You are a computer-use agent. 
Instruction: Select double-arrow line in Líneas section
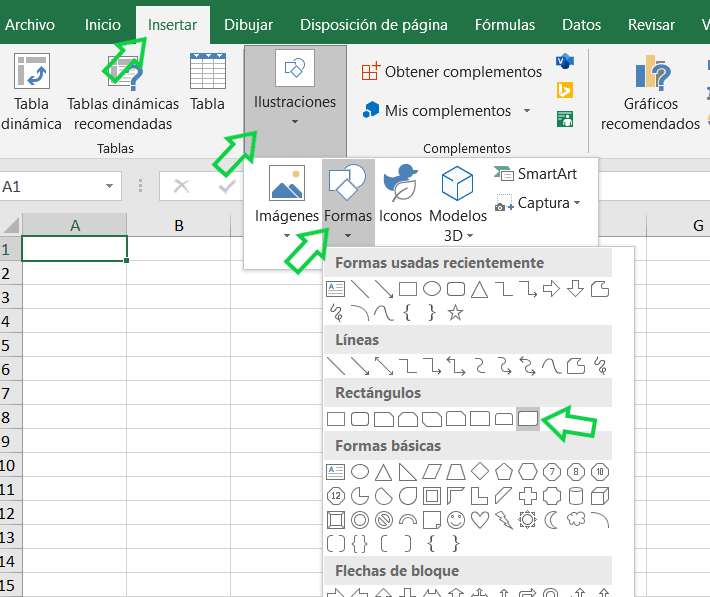point(384,366)
